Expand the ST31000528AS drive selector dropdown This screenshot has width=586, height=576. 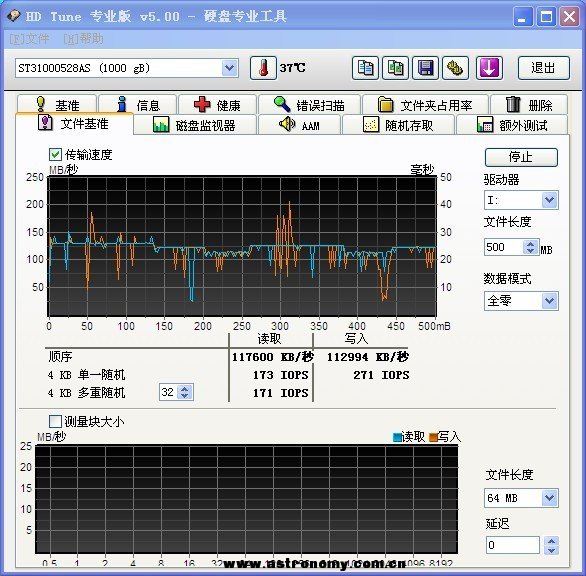229,68
